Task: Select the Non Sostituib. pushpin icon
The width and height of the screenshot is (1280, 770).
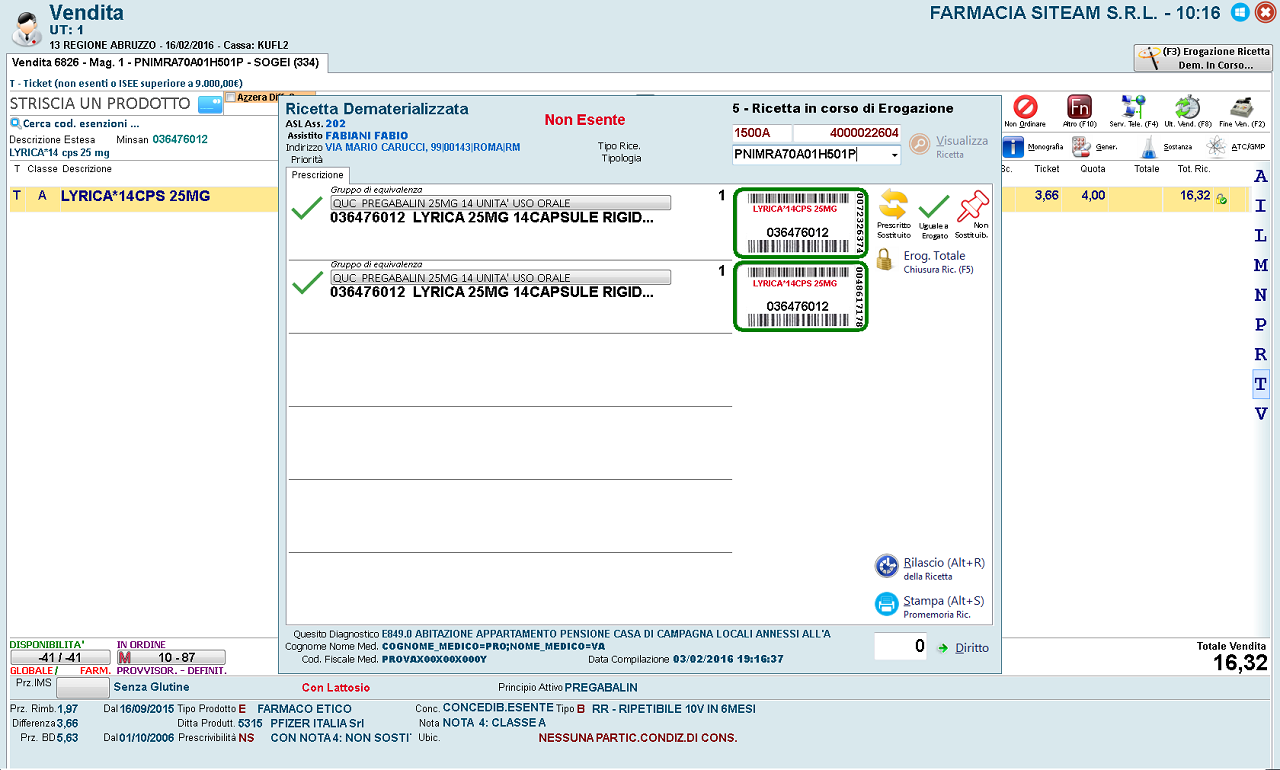Action: coord(972,206)
